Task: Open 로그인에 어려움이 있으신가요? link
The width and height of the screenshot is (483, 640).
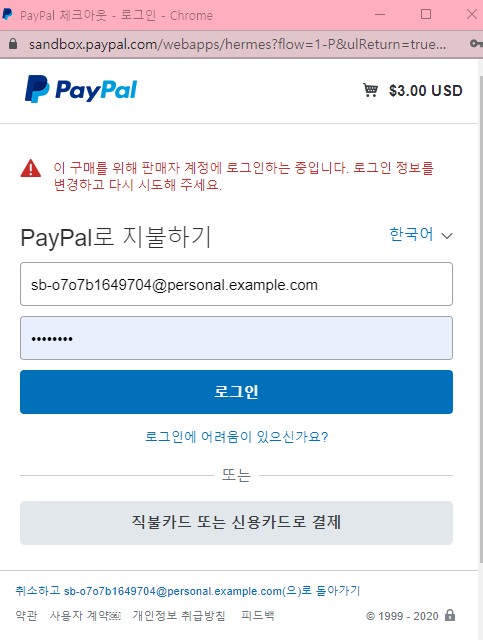Action: coord(236,437)
